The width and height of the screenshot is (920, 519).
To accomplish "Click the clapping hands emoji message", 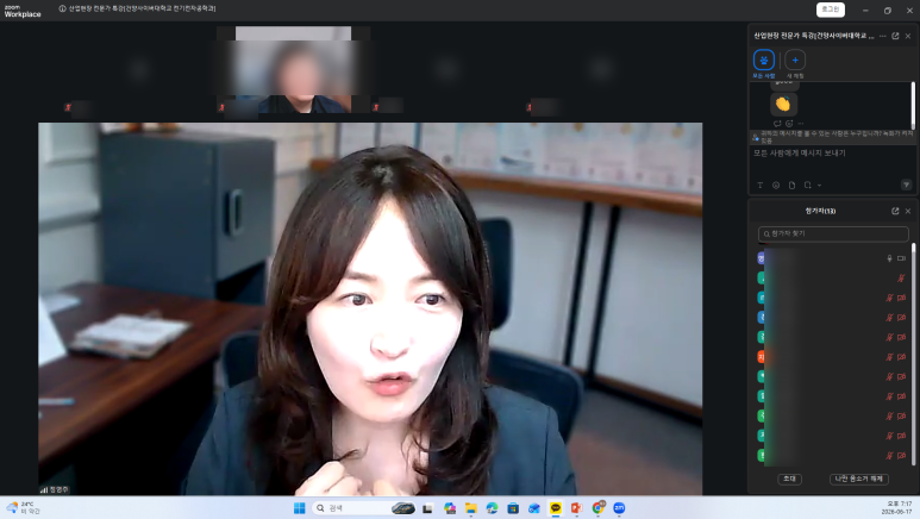I will [x=783, y=104].
